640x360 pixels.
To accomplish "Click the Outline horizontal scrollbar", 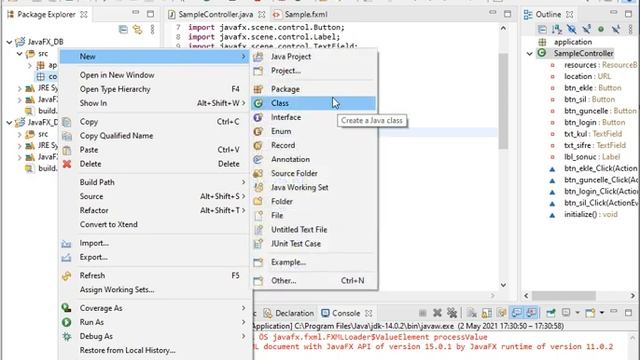I will tap(564, 296).
